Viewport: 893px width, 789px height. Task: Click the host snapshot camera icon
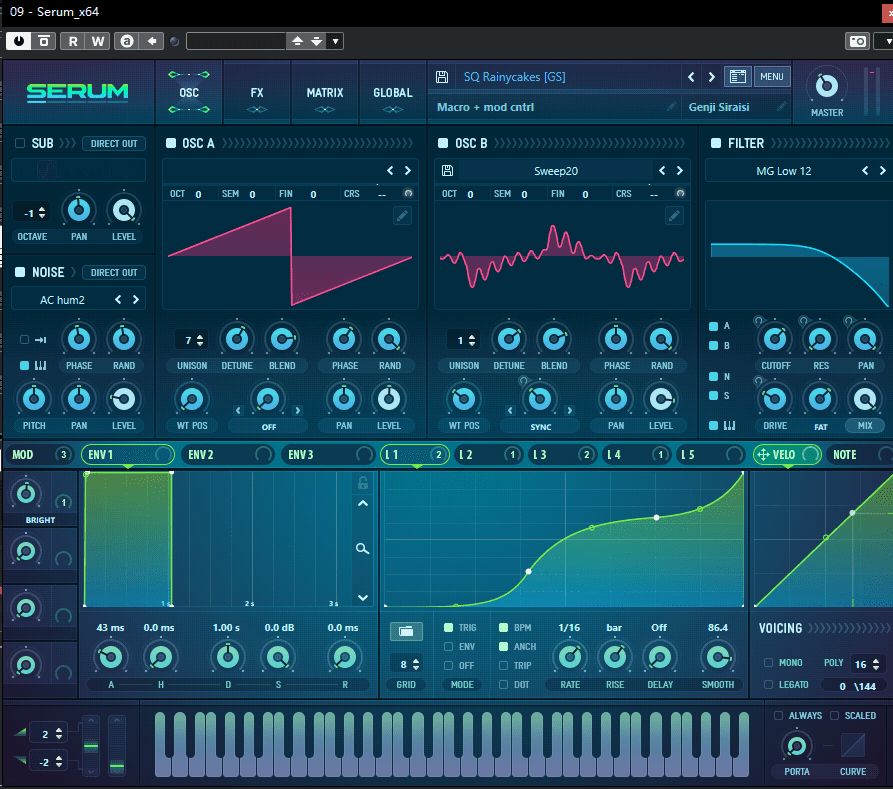pos(857,41)
